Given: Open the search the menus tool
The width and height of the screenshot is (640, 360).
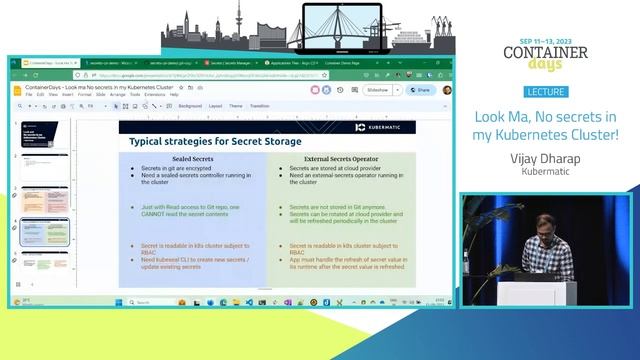Looking at the screenshot, I should click(20, 106).
